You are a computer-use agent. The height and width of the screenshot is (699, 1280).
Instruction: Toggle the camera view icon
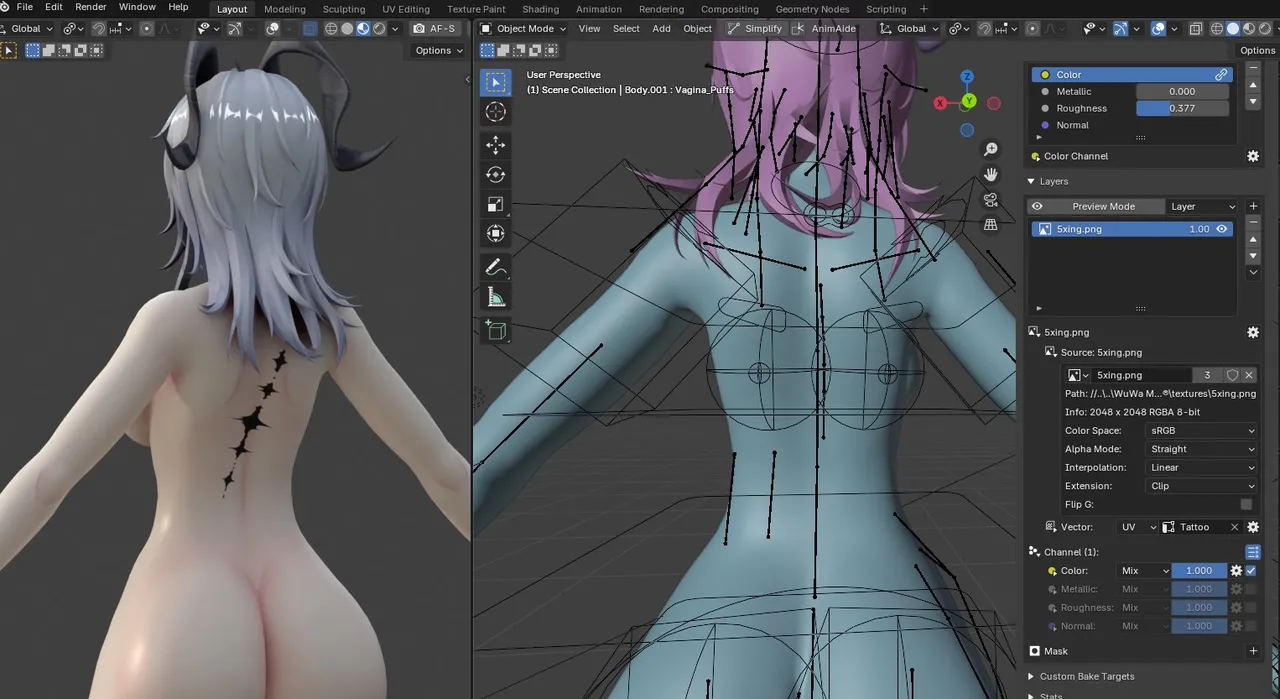point(991,199)
